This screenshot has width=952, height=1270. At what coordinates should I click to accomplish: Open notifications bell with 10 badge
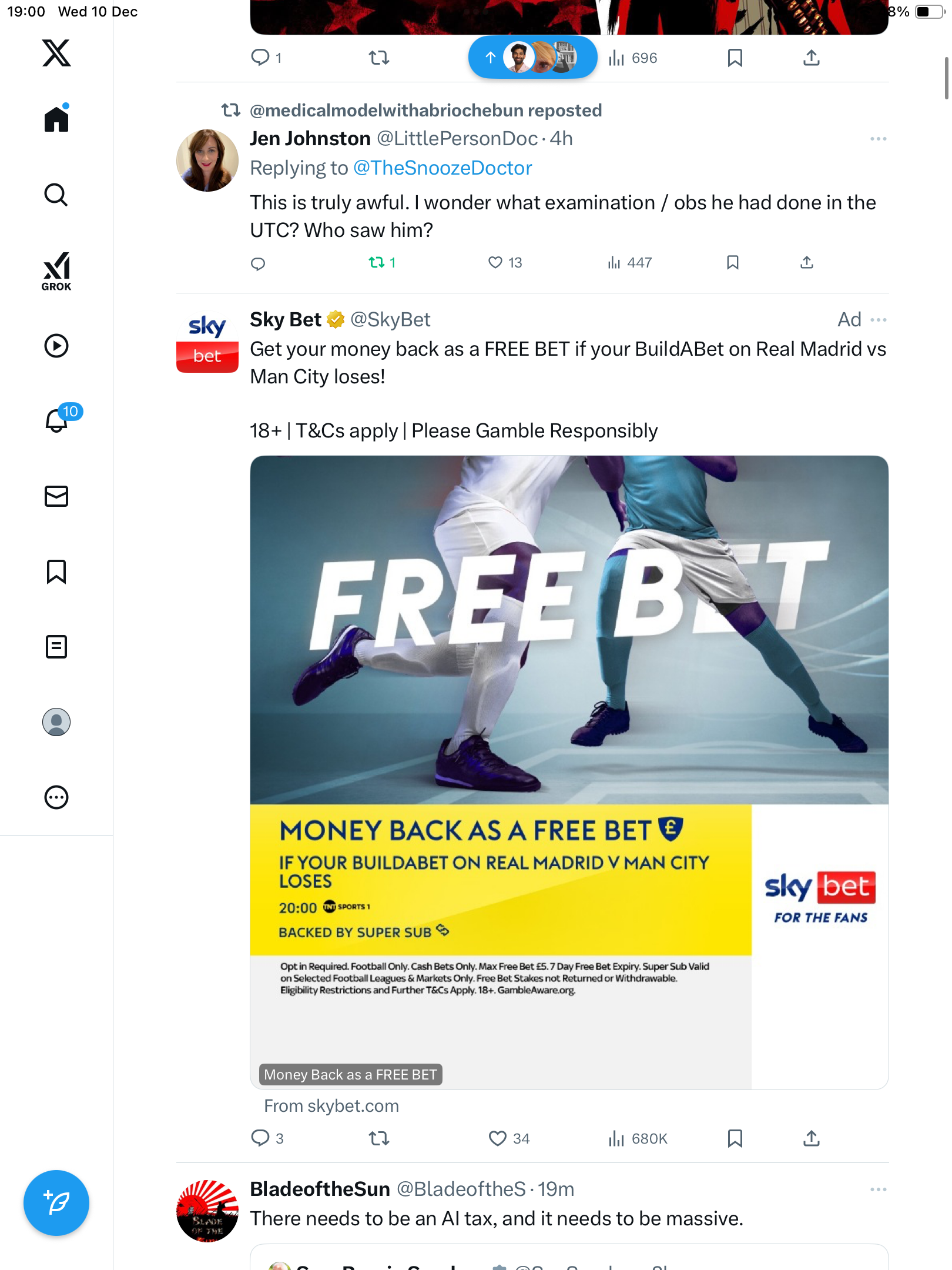pos(59,420)
